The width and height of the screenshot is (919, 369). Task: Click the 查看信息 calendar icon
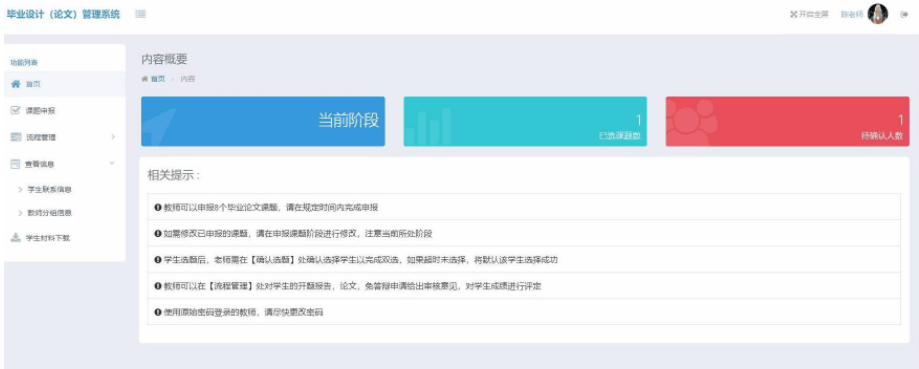pyautogui.click(x=16, y=164)
